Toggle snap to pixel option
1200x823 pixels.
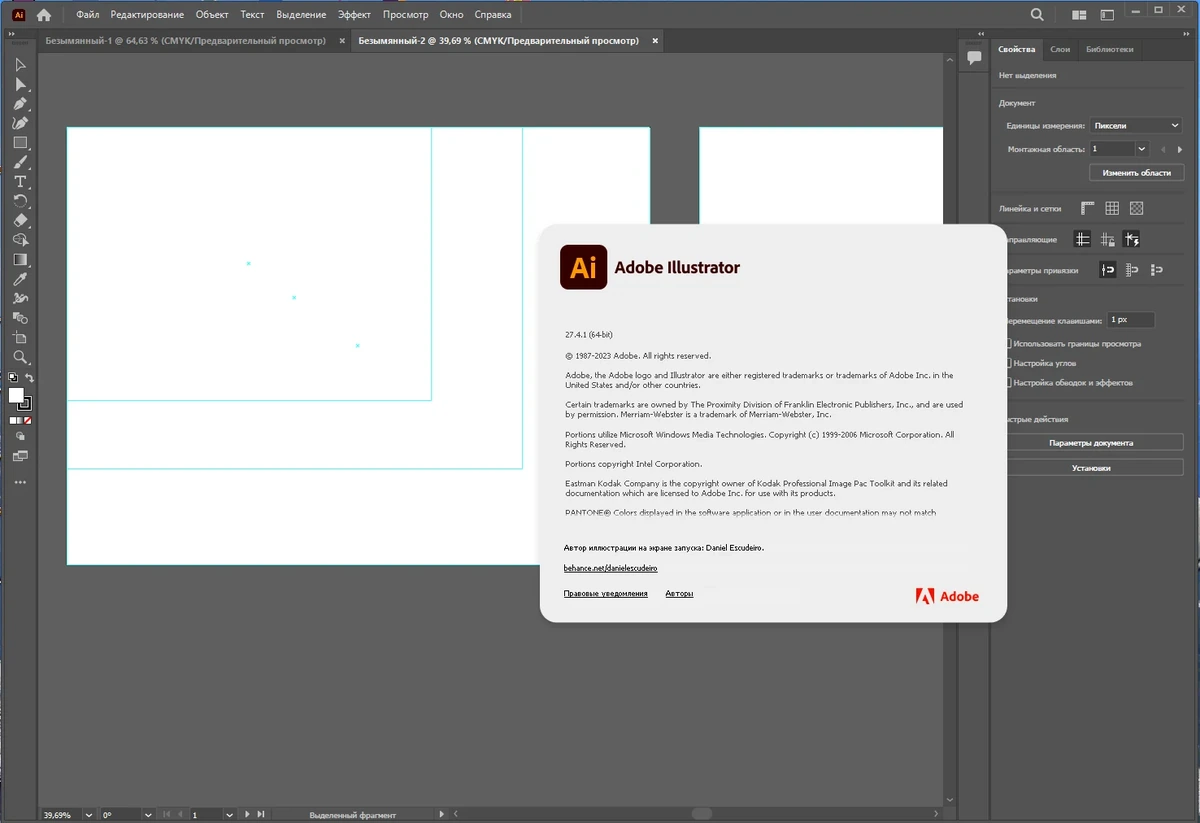pos(1157,270)
